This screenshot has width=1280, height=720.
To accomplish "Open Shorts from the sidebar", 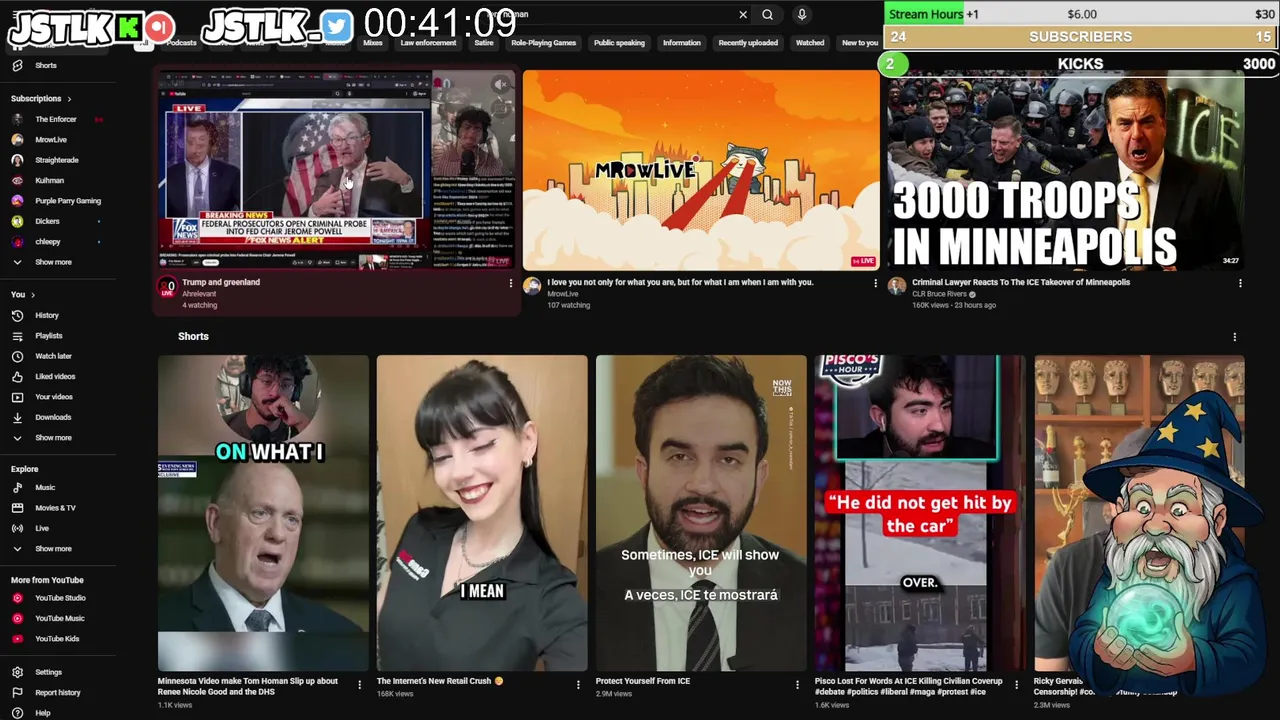I will pyautogui.click(x=45, y=65).
